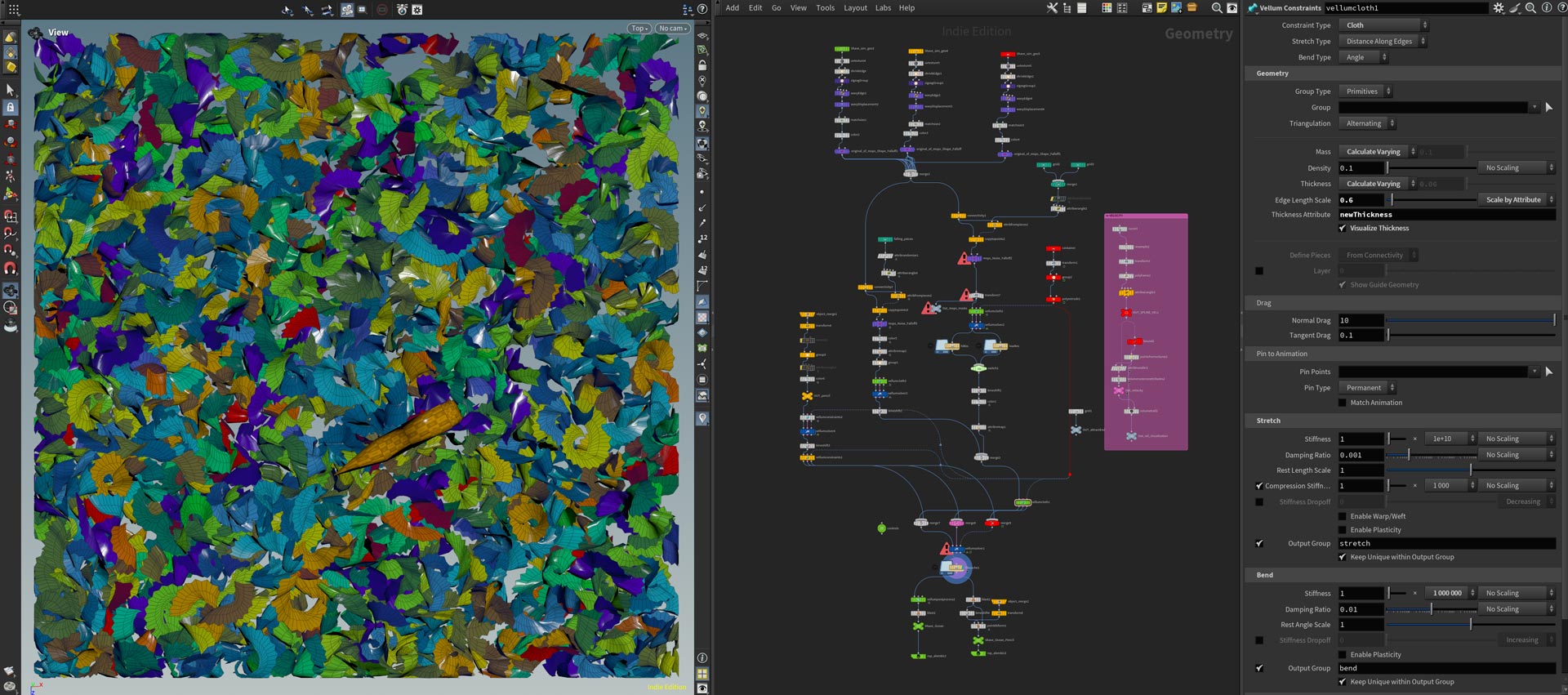Open parameter gear menu for vellumcloth1

point(1499,8)
